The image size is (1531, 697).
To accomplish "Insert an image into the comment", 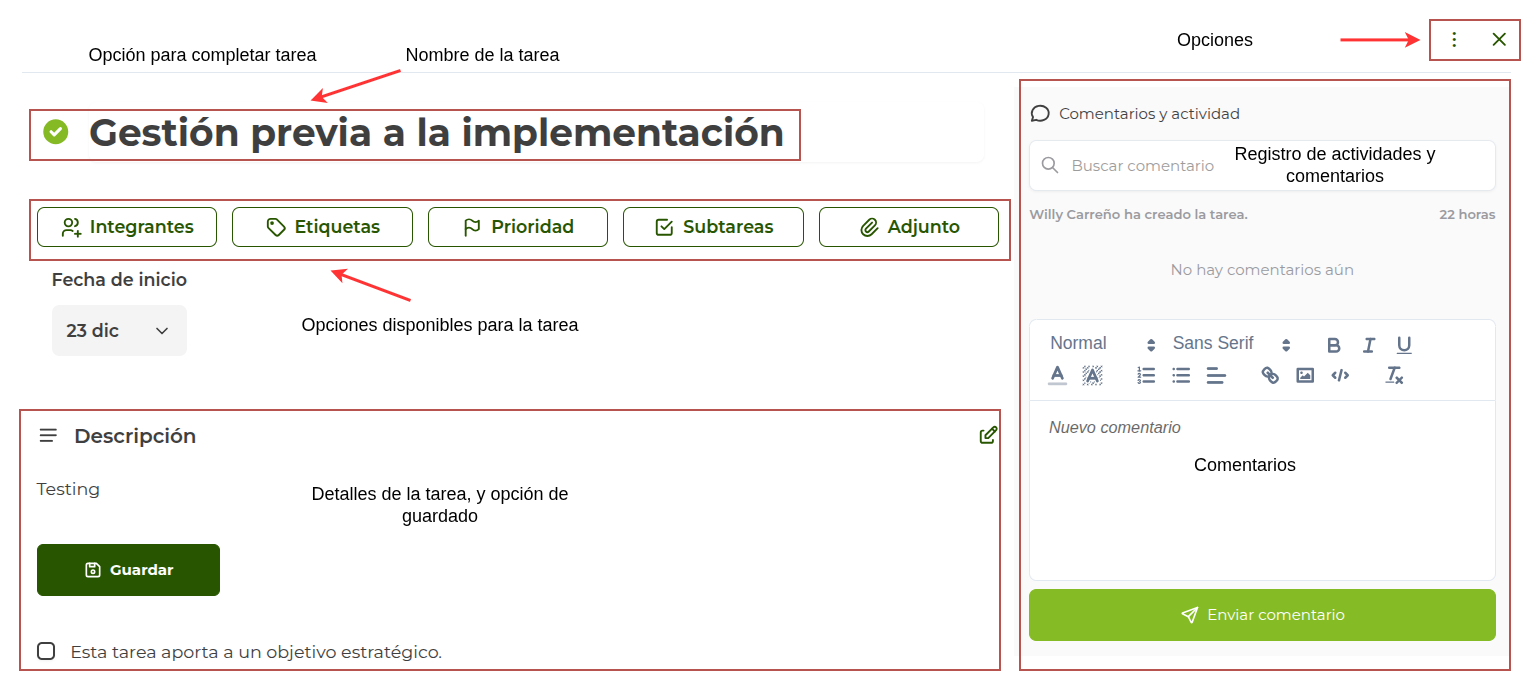I will 1304,374.
